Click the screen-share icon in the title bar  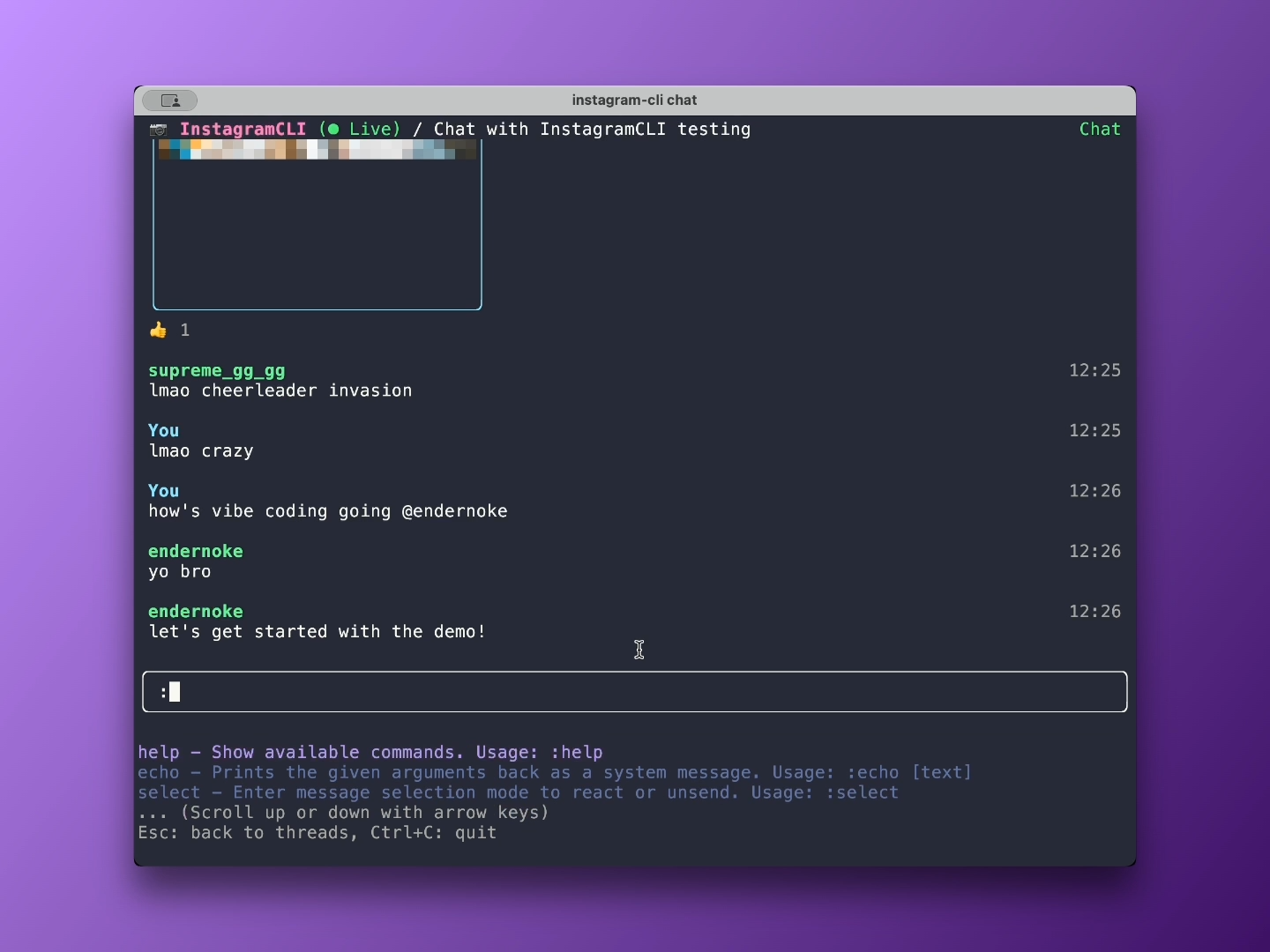pyautogui.click(x=170, y=100)
